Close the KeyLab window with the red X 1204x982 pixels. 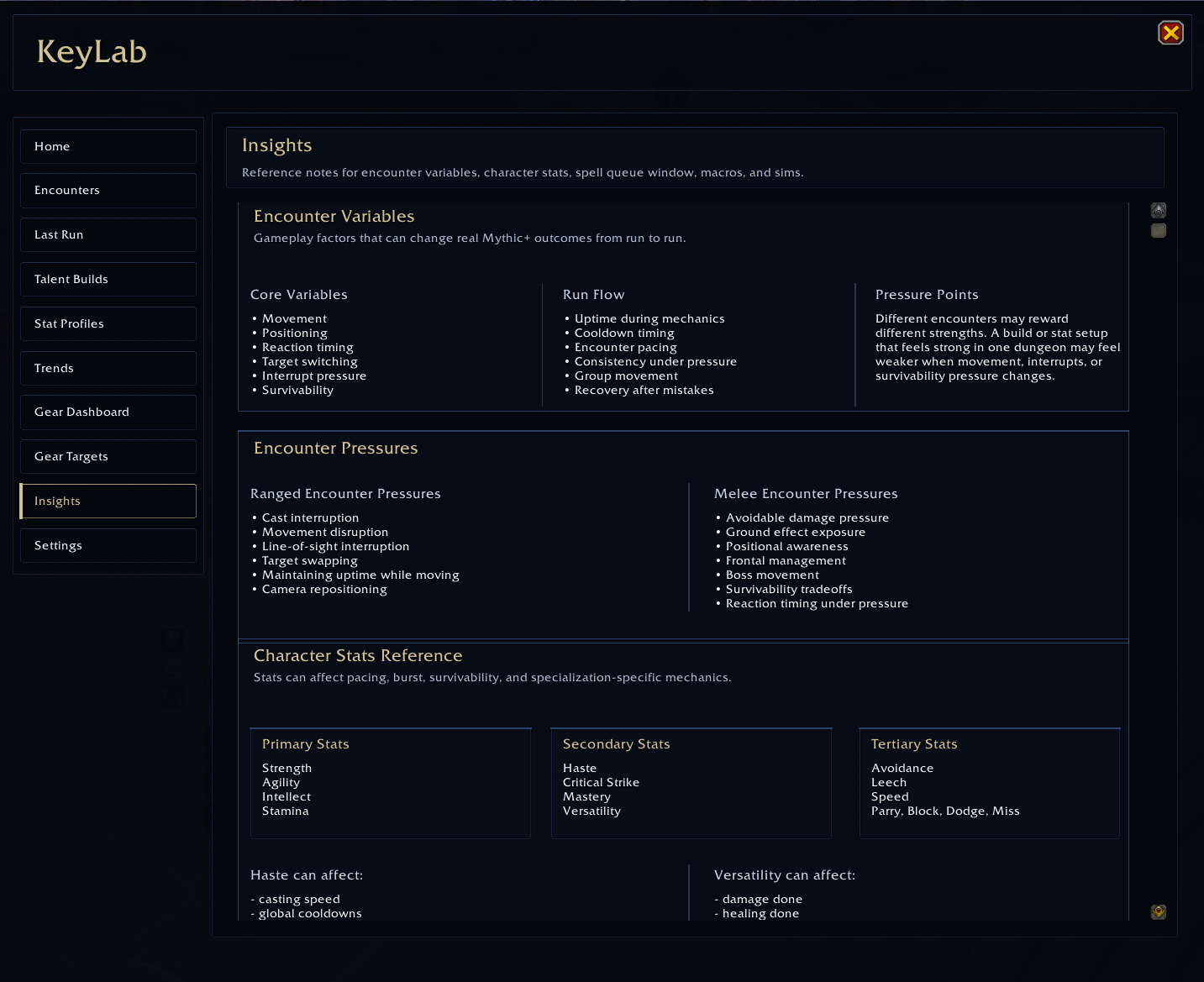1170,33
